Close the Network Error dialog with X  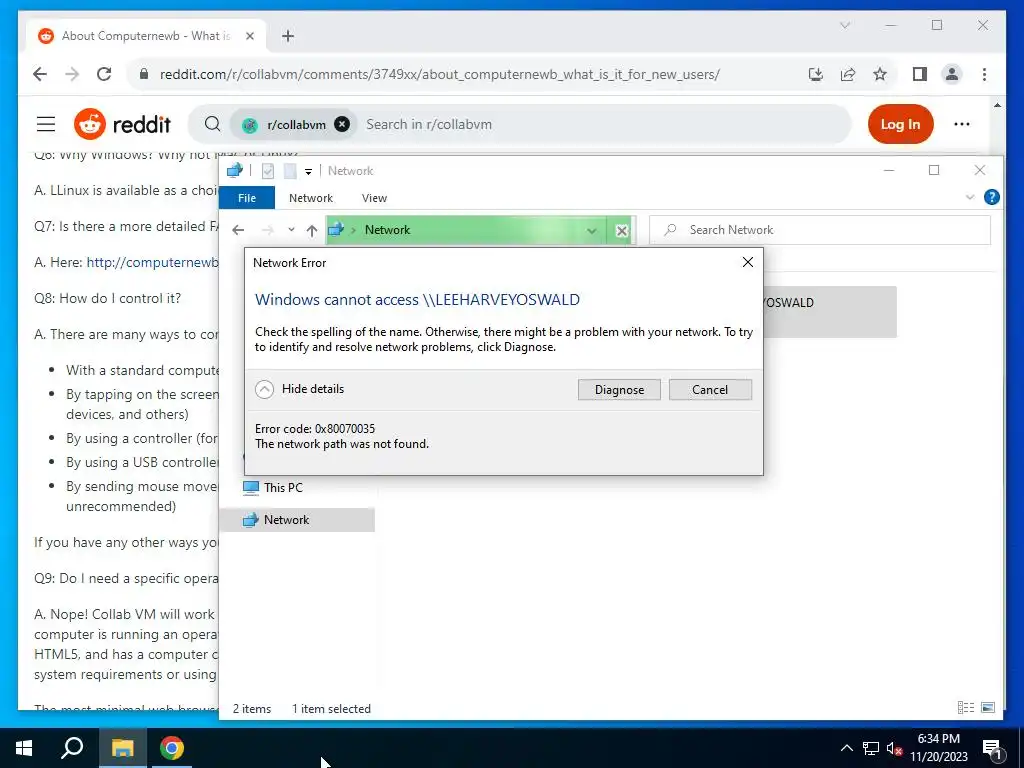point(748,262)
